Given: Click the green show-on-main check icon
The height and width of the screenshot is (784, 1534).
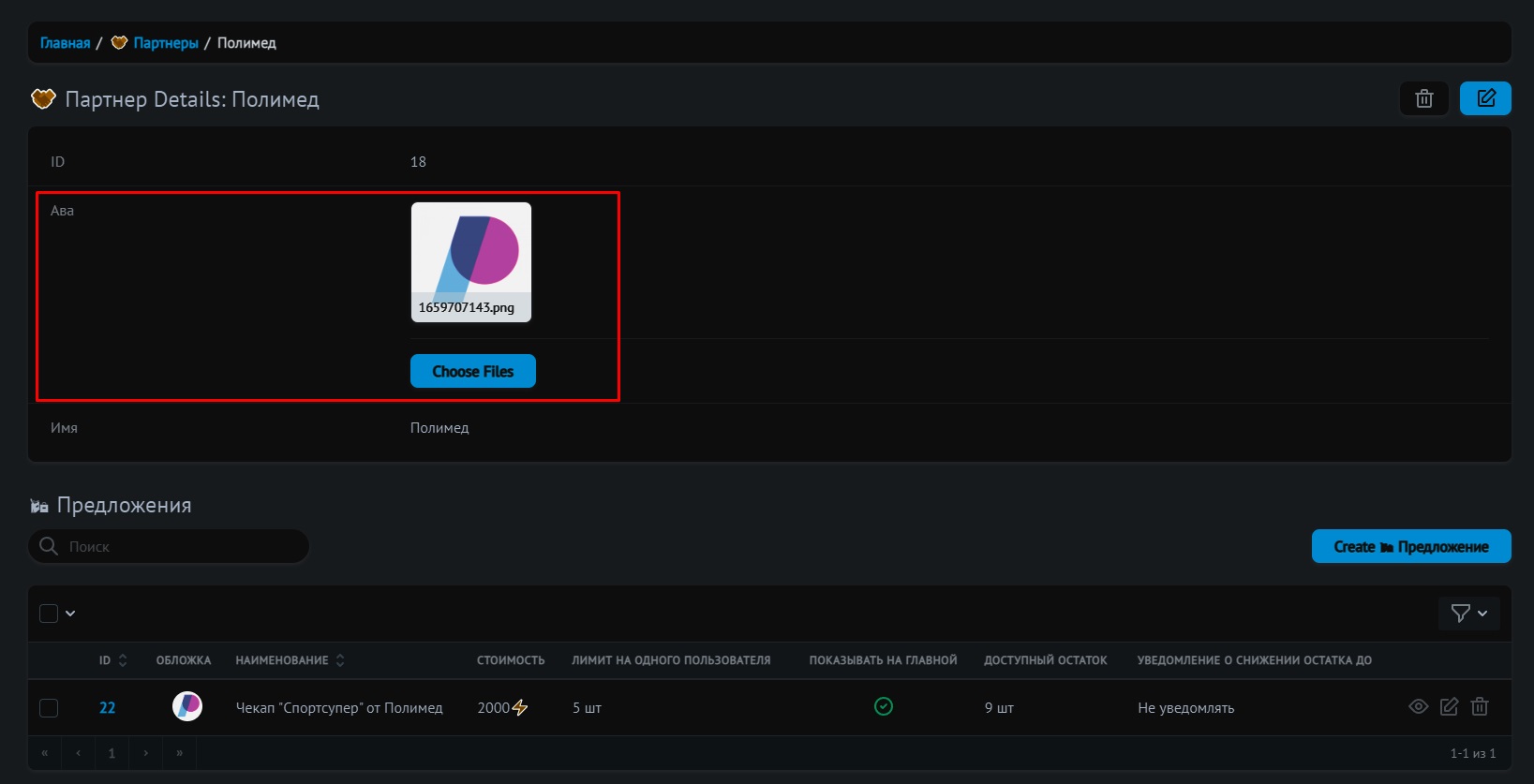Looking at the screenshot, I should [883, 706].
